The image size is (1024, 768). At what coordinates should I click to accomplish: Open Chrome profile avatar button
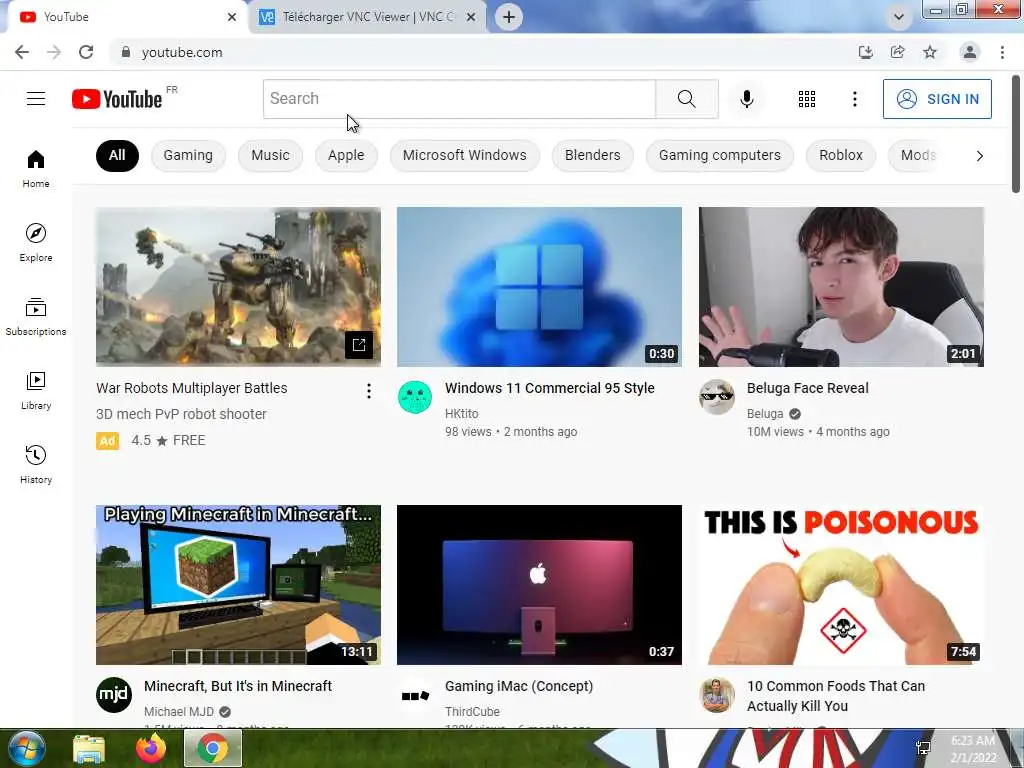[x=970, y=52]
